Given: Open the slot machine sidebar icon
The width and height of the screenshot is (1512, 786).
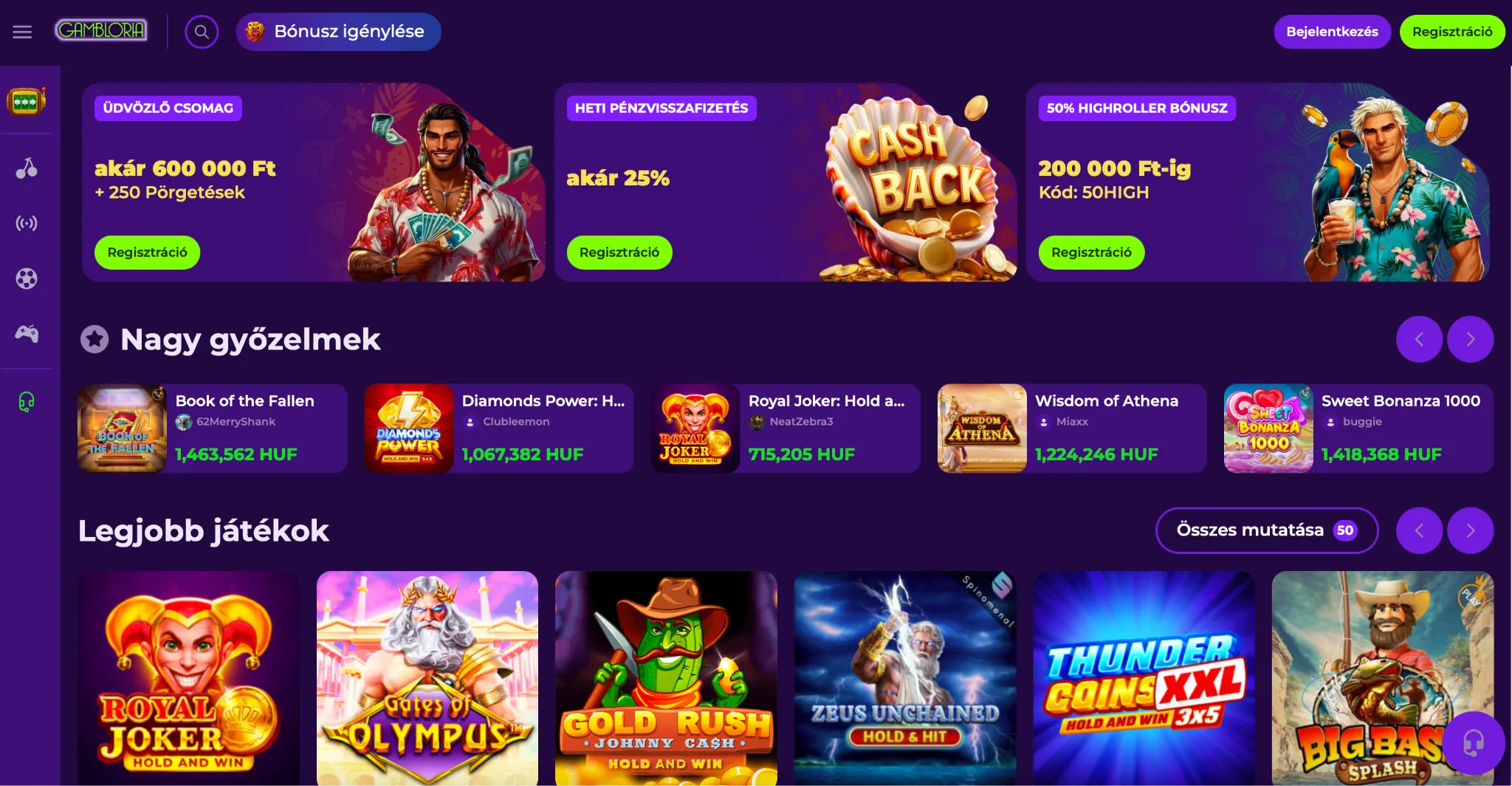Looking at the screenshot, I should [x=27, y=100].
